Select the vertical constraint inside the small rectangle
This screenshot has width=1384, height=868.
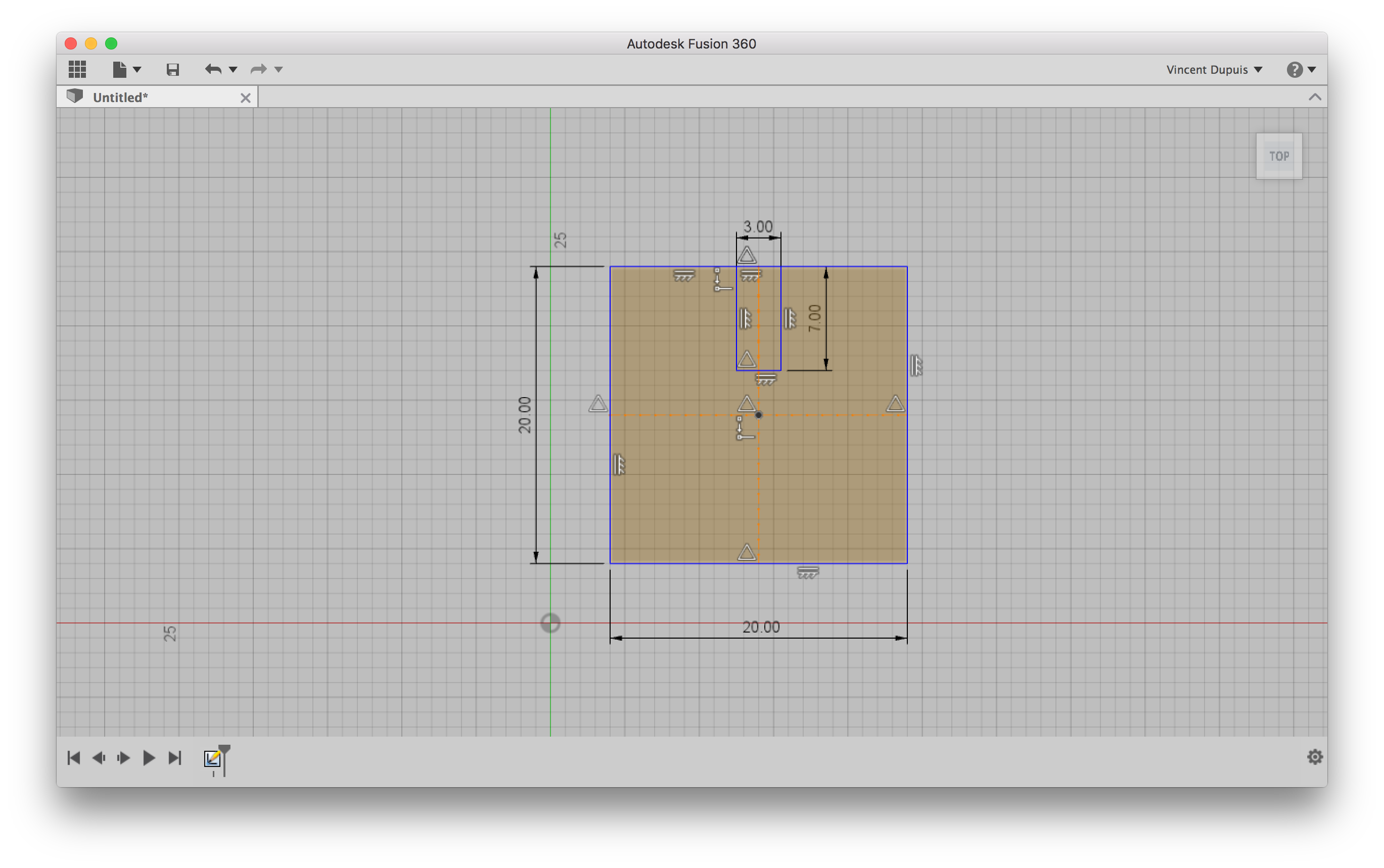coord(745,318)
